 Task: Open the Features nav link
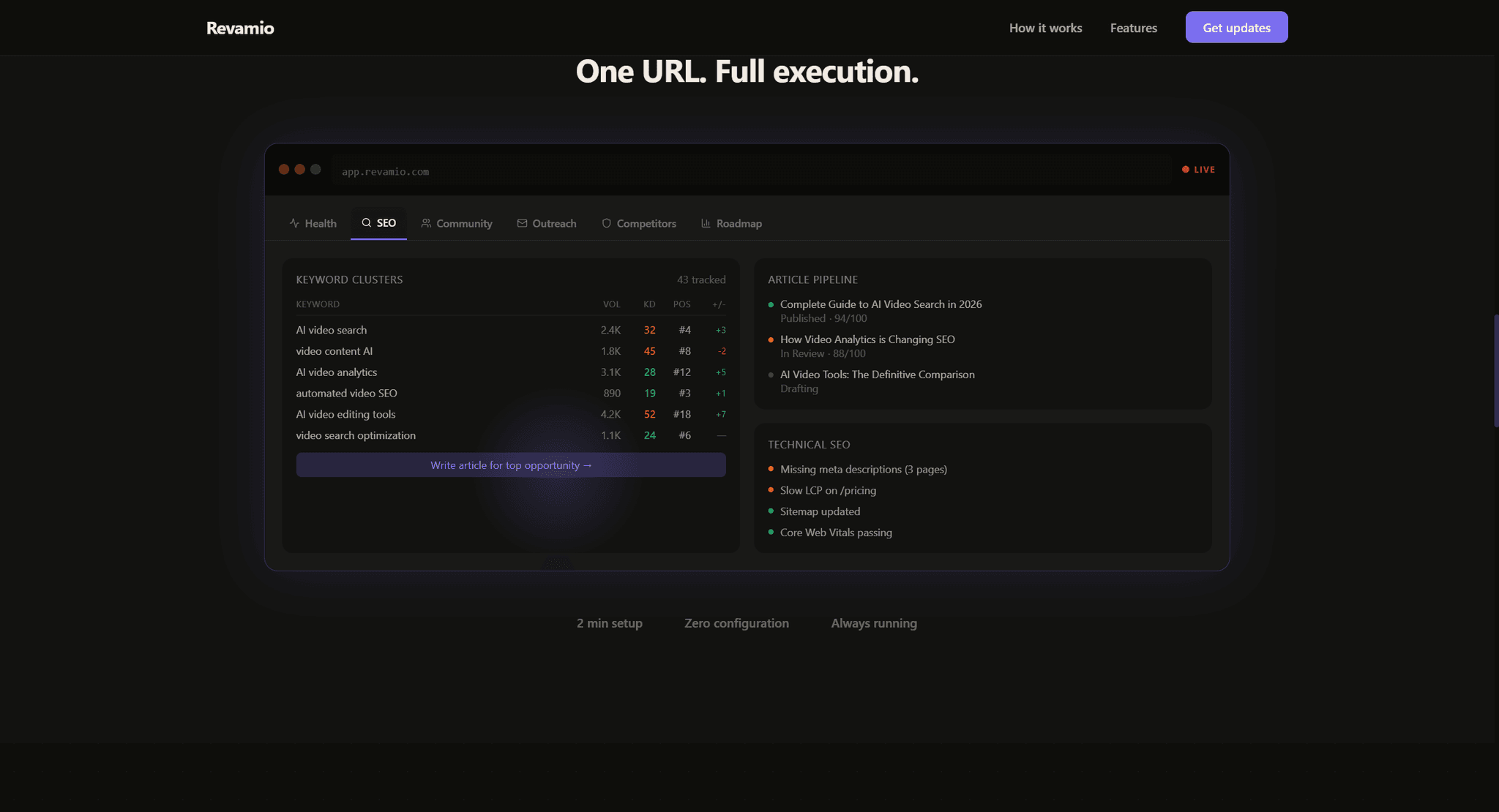tap(1133, 28)
